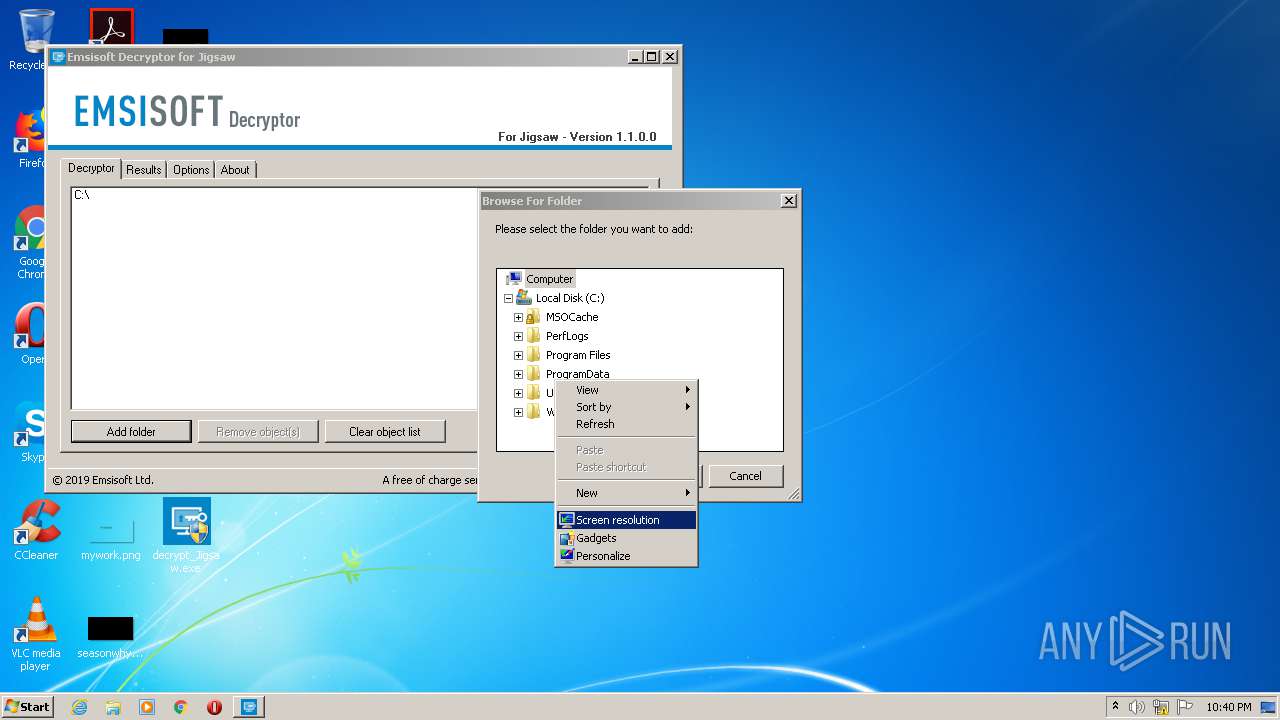Click the Start button

[x=28, y=707]
